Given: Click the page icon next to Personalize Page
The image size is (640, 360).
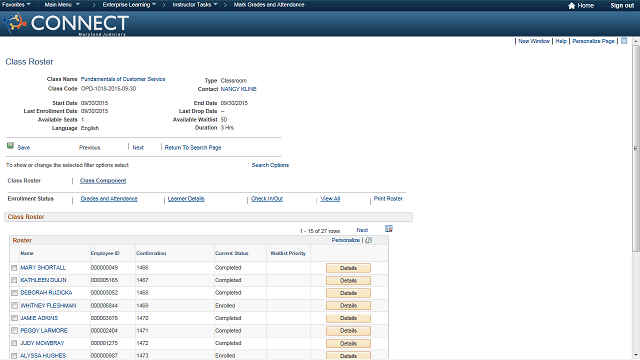Looking at the screenshot, I should click(624, 41).
